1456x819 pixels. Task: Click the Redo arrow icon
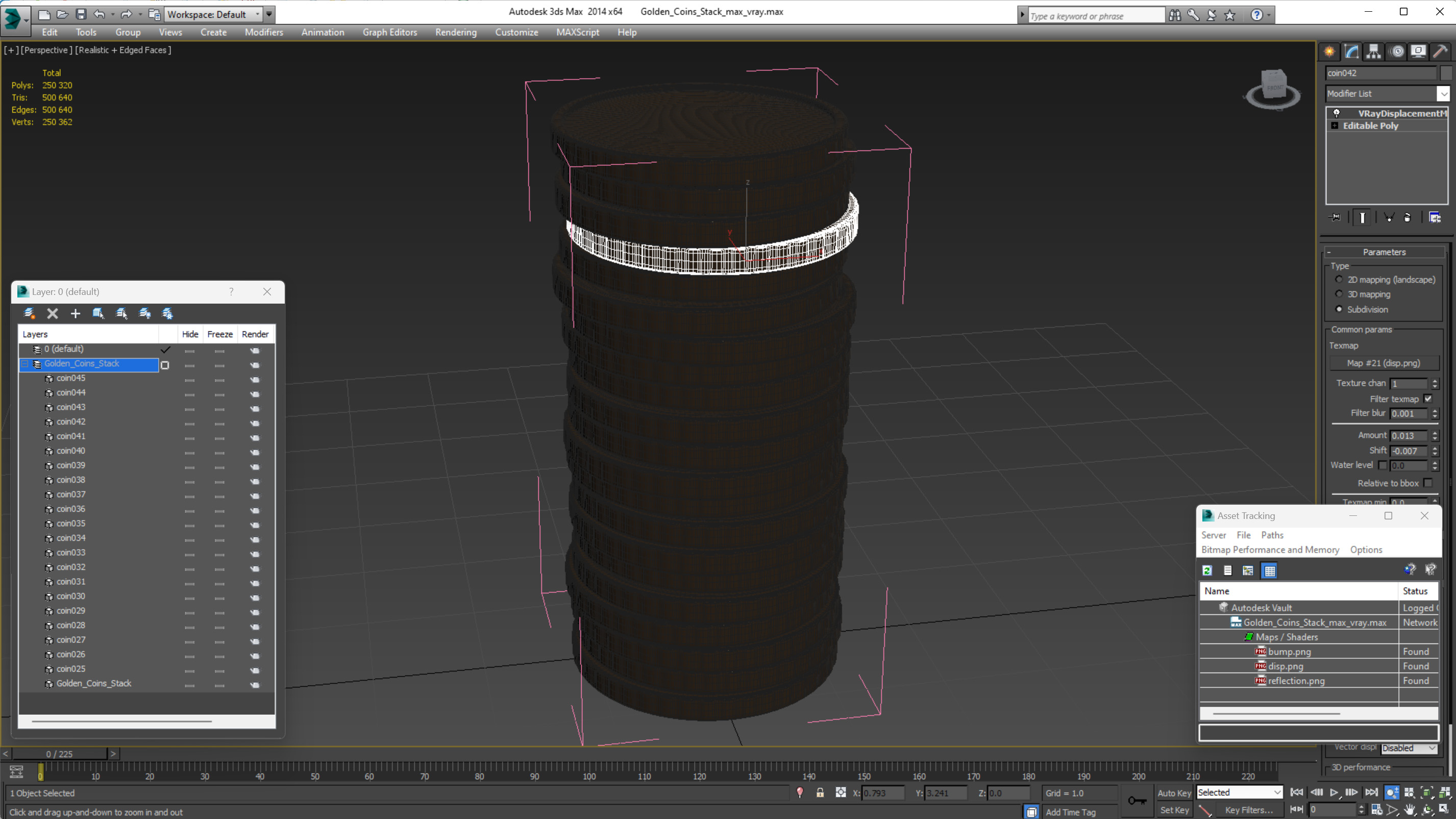[x=126, y=14]
